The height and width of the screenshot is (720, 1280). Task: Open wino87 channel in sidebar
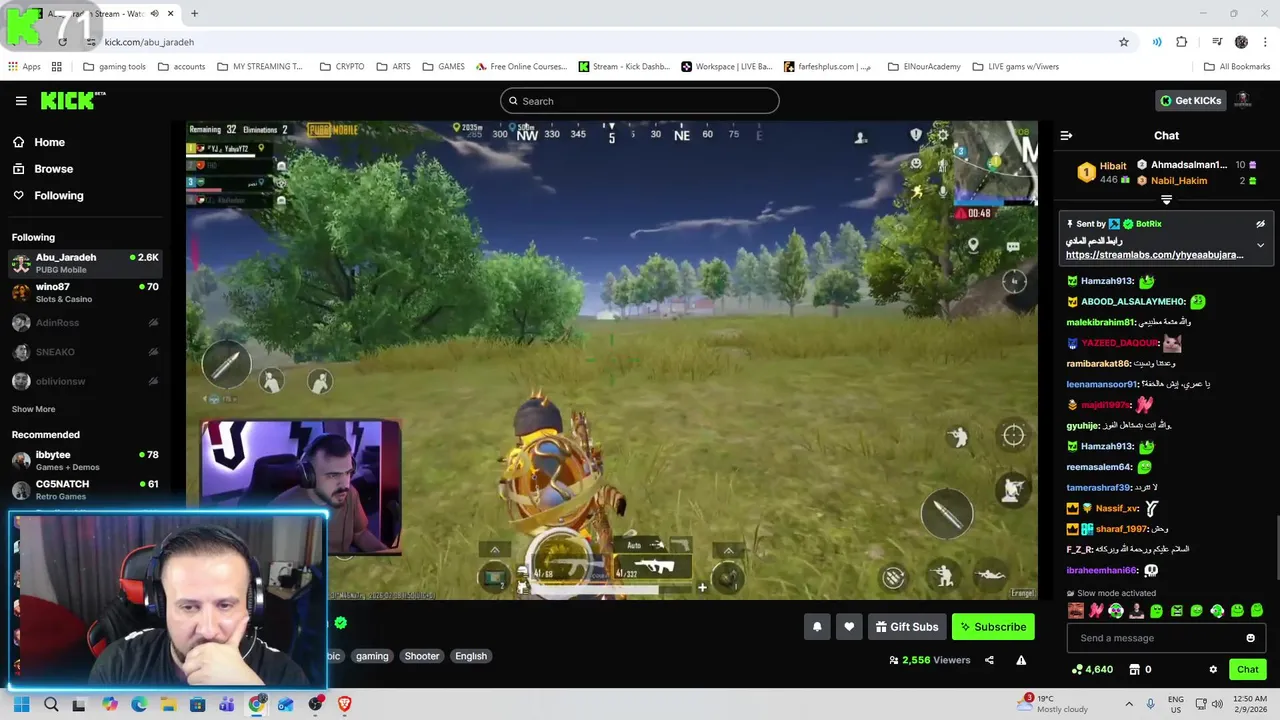tap(85, 293)
